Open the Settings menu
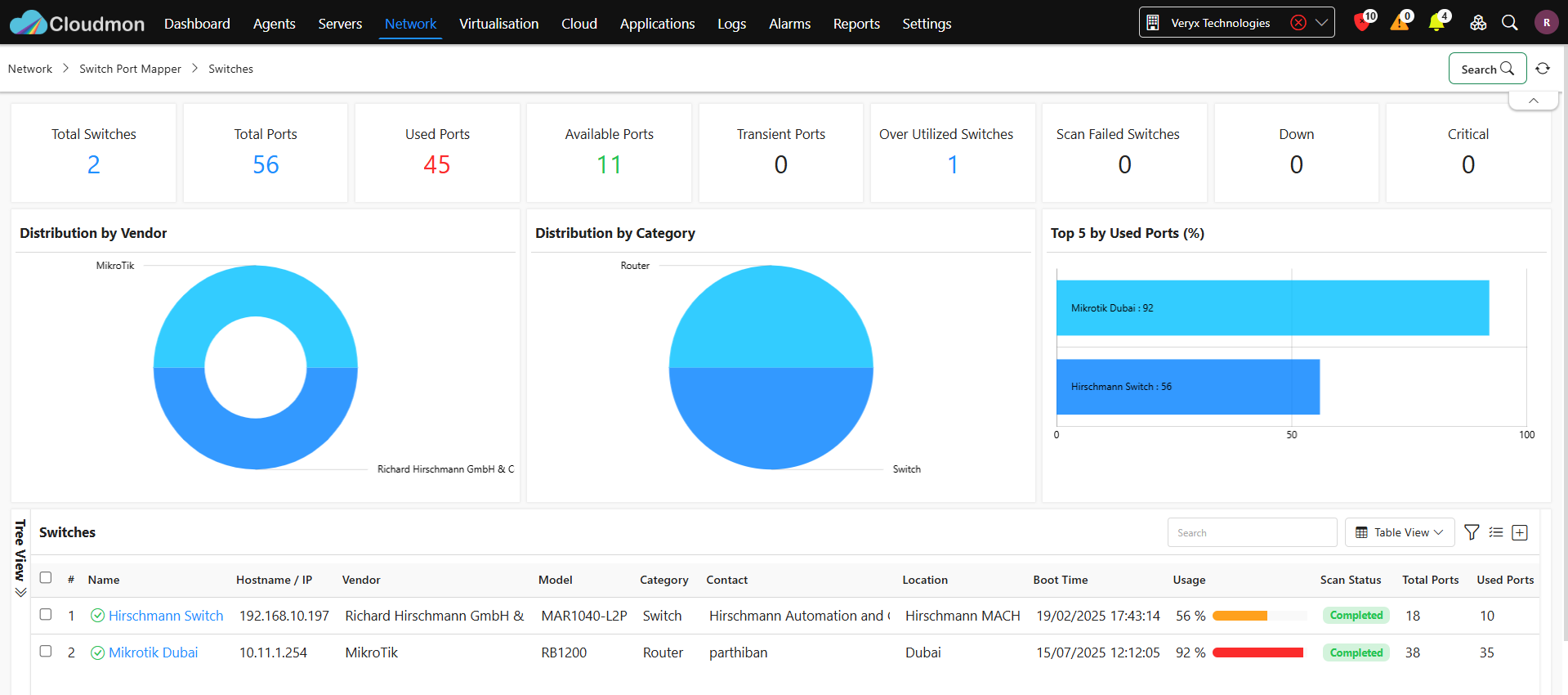Viewport: 1568px width, 695px height. (927, 24)
